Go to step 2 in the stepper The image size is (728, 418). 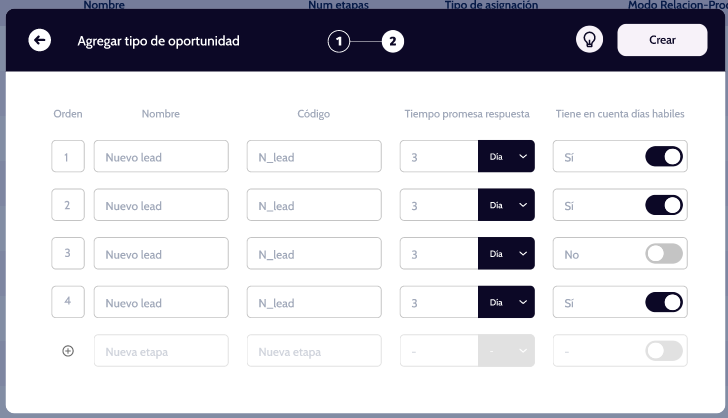point(393,41)
